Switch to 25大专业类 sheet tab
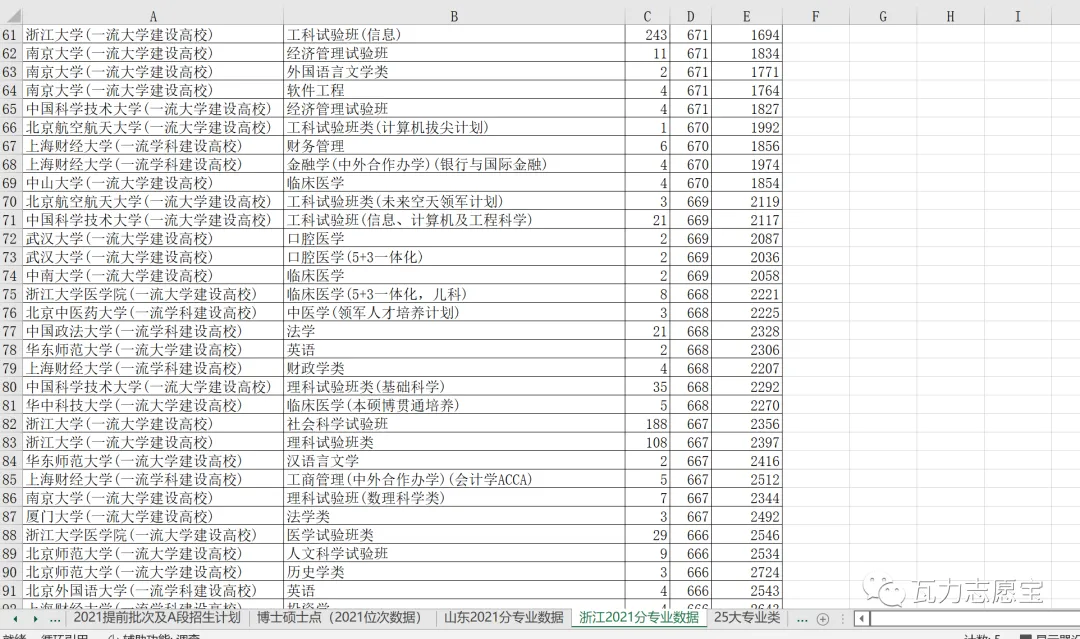 click(747, 618)
